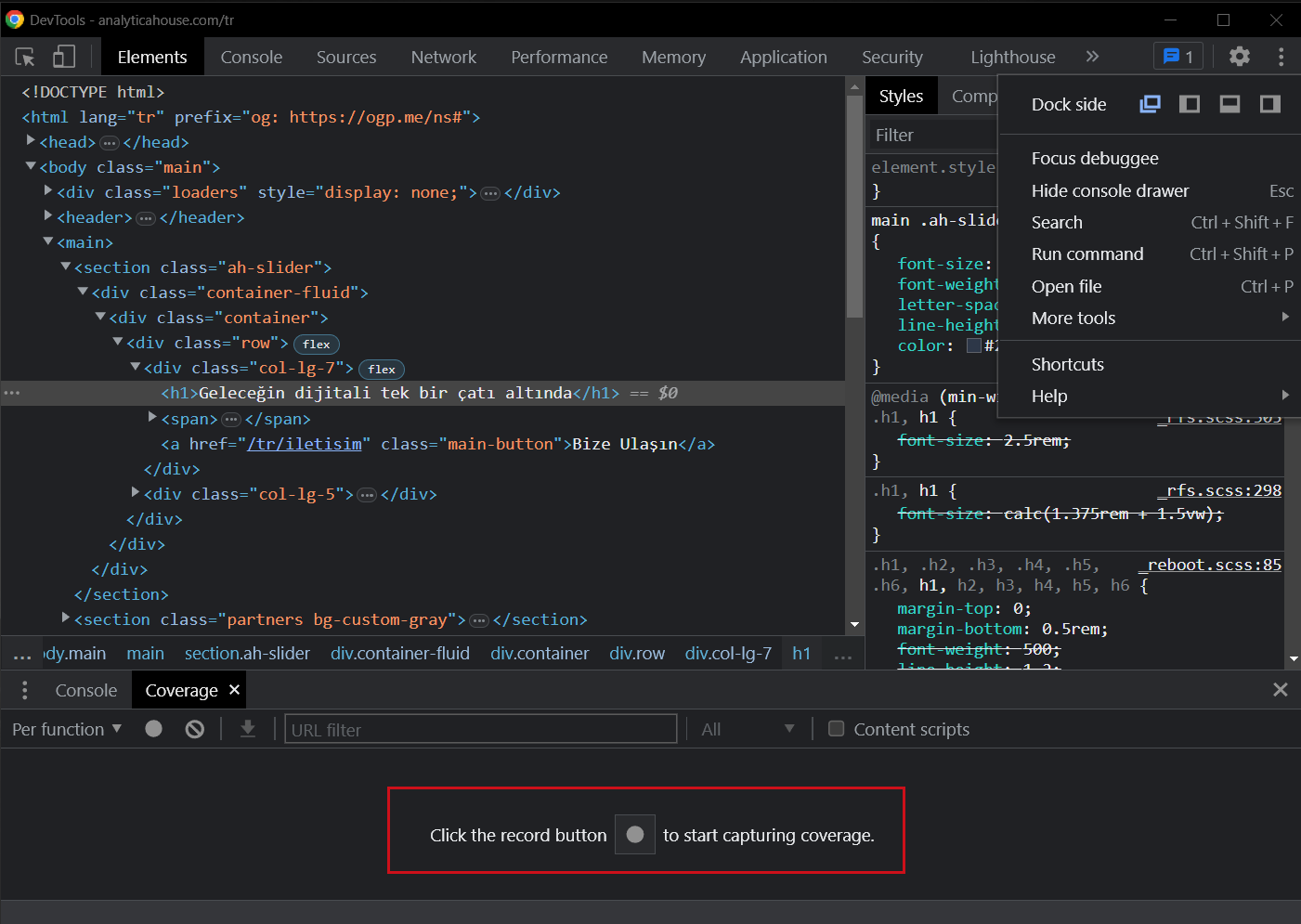Expand the div.loaders node
Viewport: 1301px width, 924px height.
48,191
